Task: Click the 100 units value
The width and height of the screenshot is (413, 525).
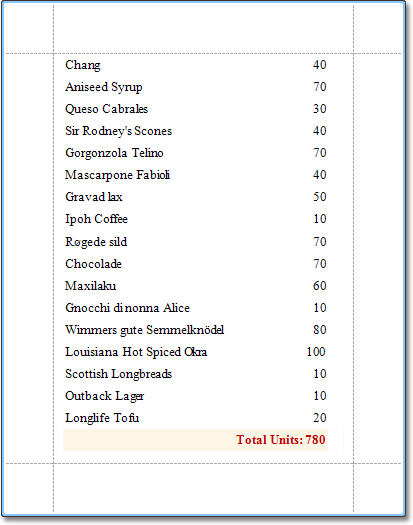Action: pyautogui.click(x=316, y=352)
